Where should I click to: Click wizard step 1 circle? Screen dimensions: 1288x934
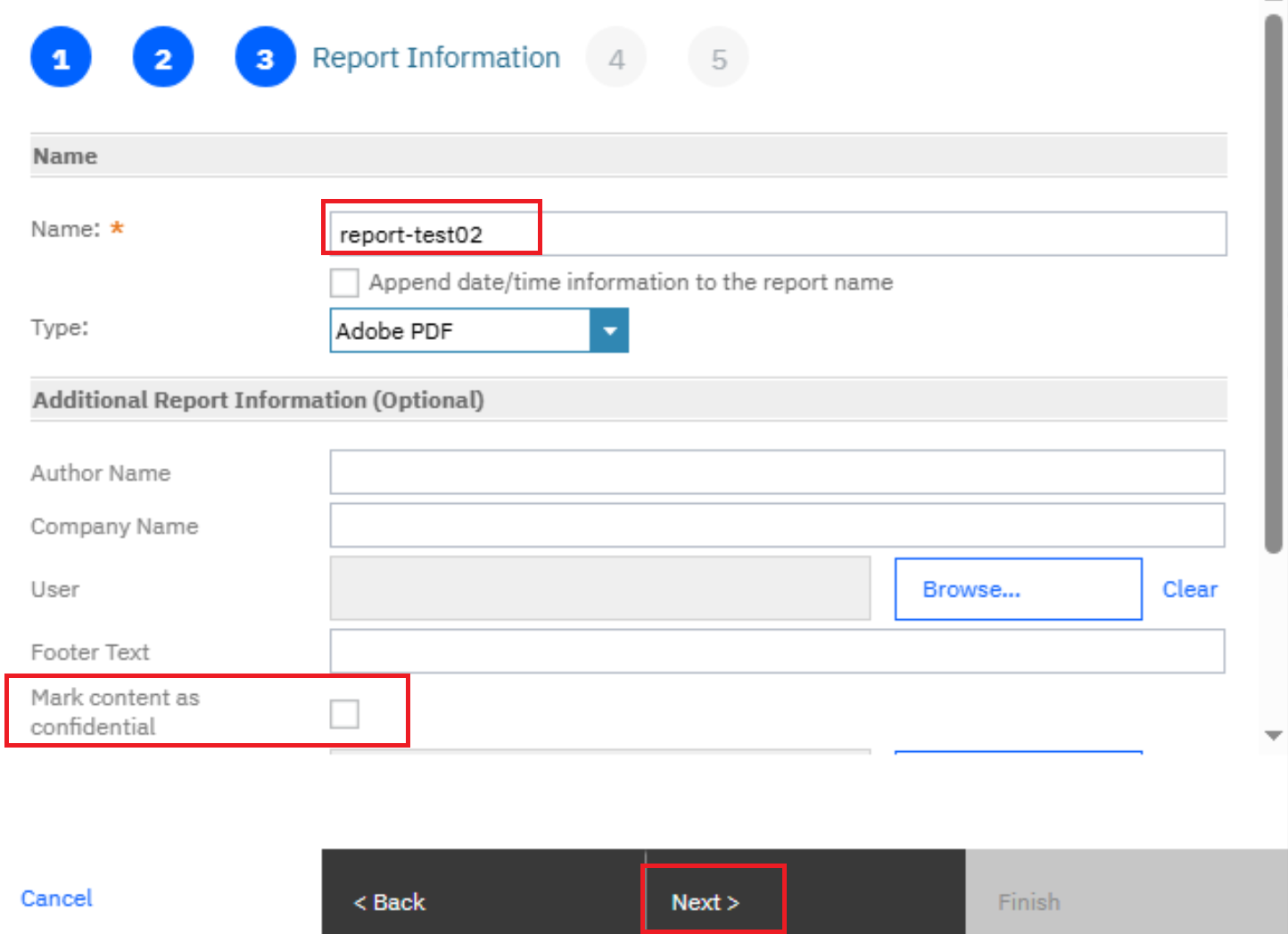pos(61,58)
